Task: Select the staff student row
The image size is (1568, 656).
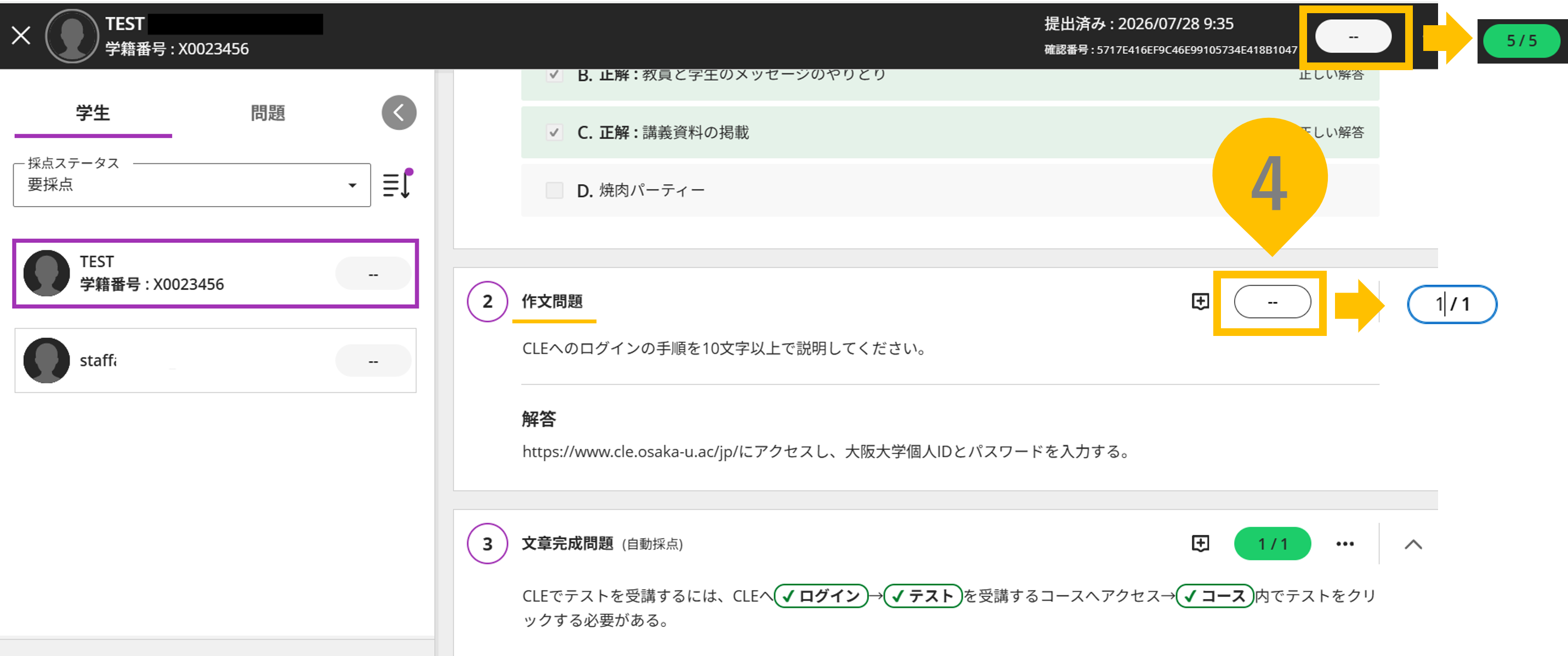Action: (215, 360)
